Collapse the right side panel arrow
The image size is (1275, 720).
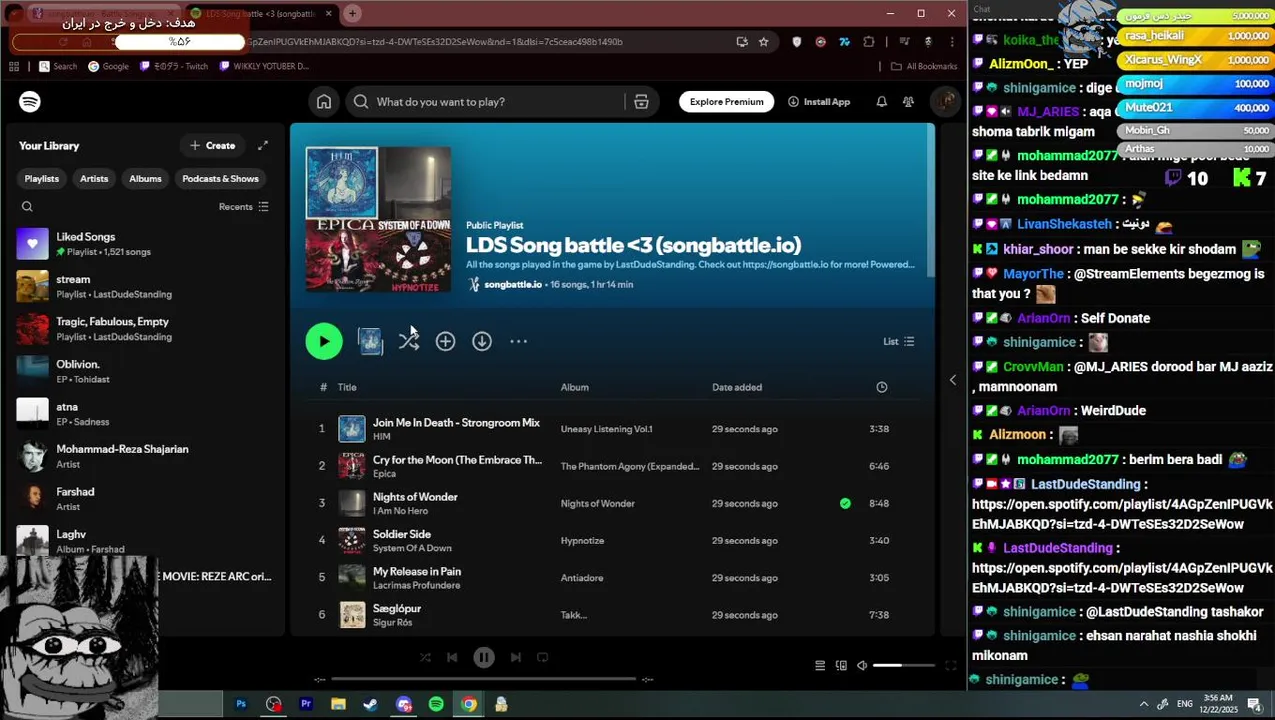click(x=952, y=380)
